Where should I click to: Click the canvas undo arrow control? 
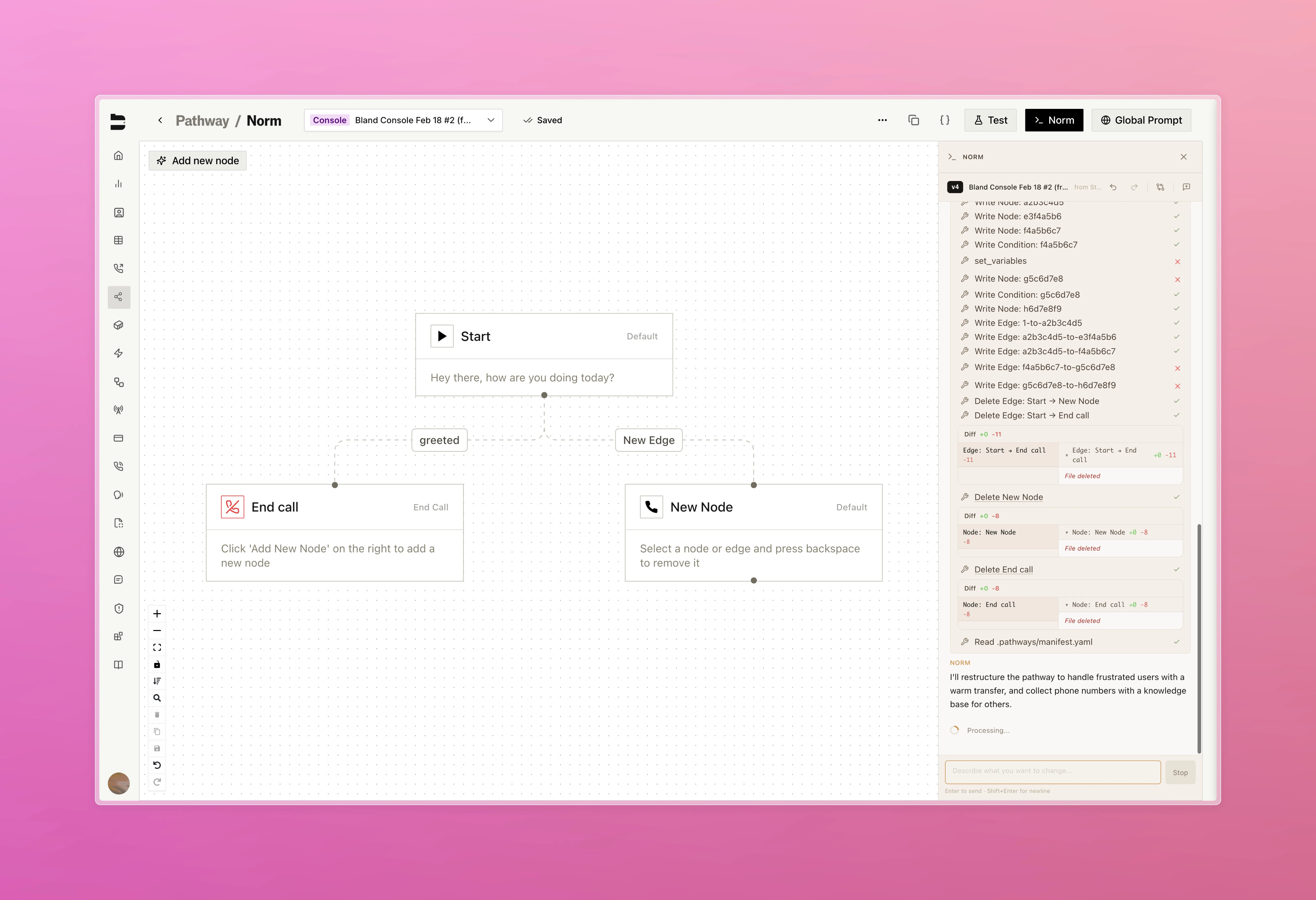[x=157, y=765]
